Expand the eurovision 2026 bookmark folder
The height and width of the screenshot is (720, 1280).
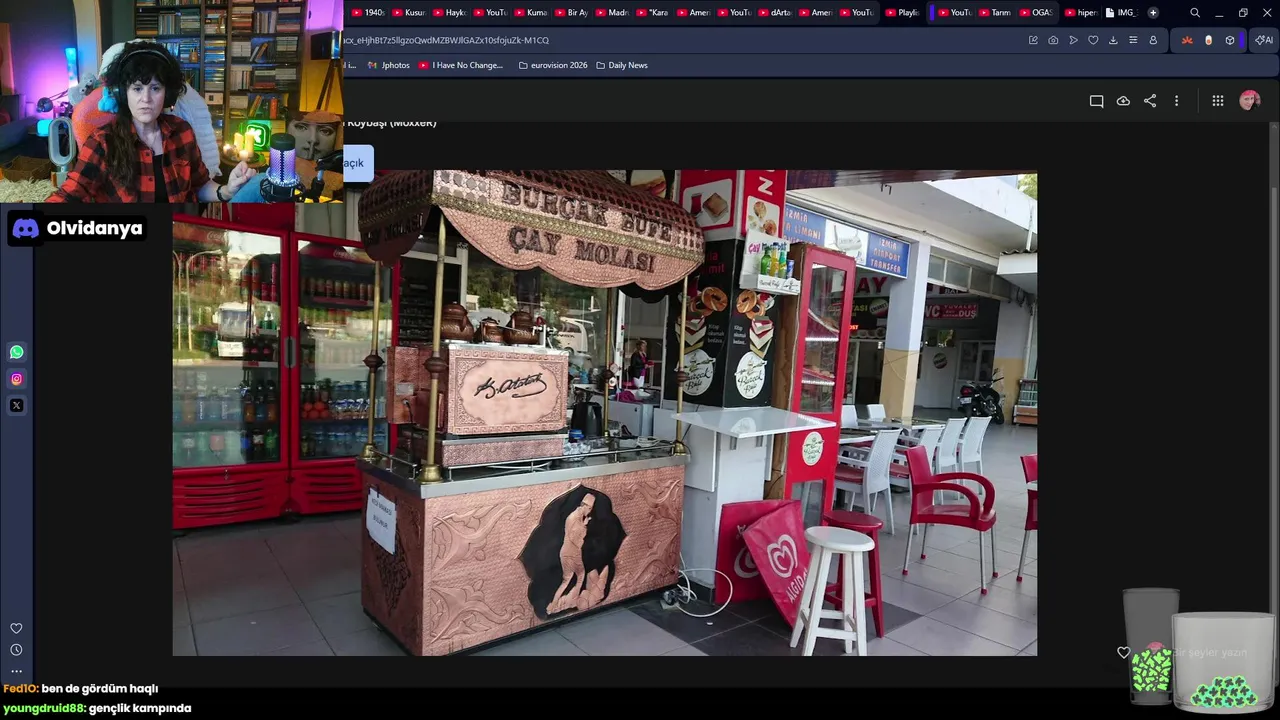click(x=553, y=65)
